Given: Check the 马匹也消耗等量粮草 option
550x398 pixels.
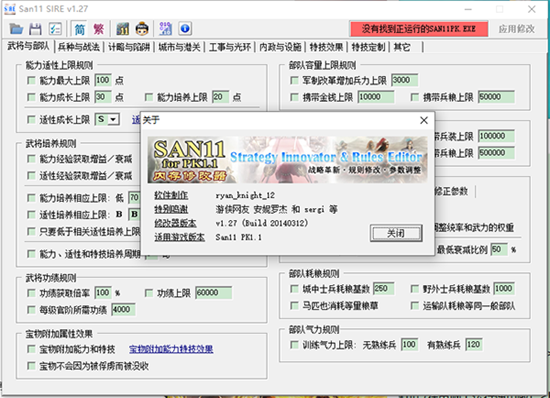Looking at the screenshot, I should point(295,305).
